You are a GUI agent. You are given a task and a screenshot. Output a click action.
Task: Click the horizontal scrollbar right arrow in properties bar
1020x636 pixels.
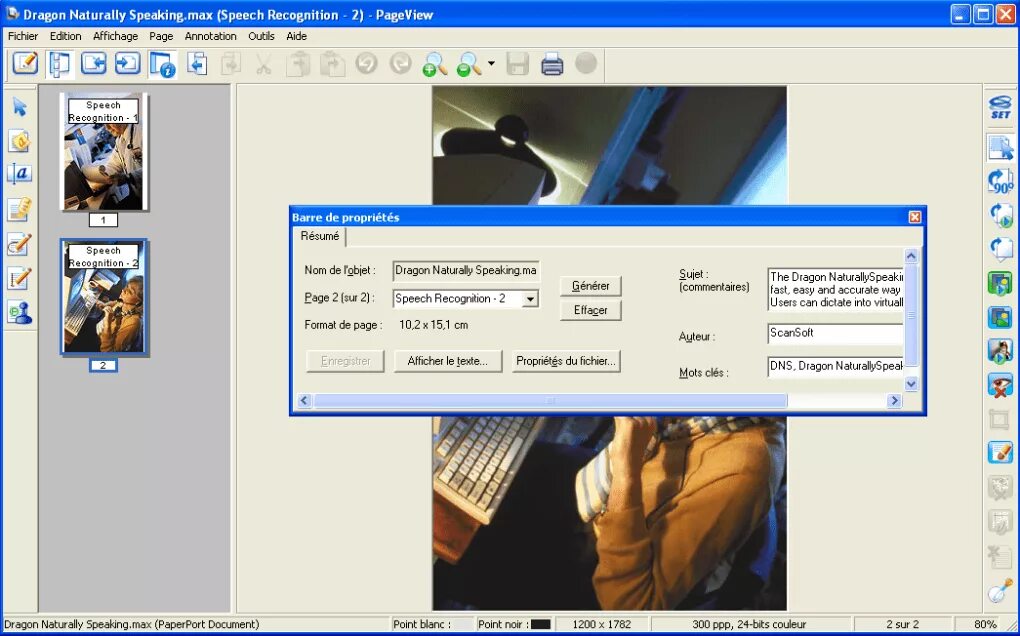pos(894,401)
